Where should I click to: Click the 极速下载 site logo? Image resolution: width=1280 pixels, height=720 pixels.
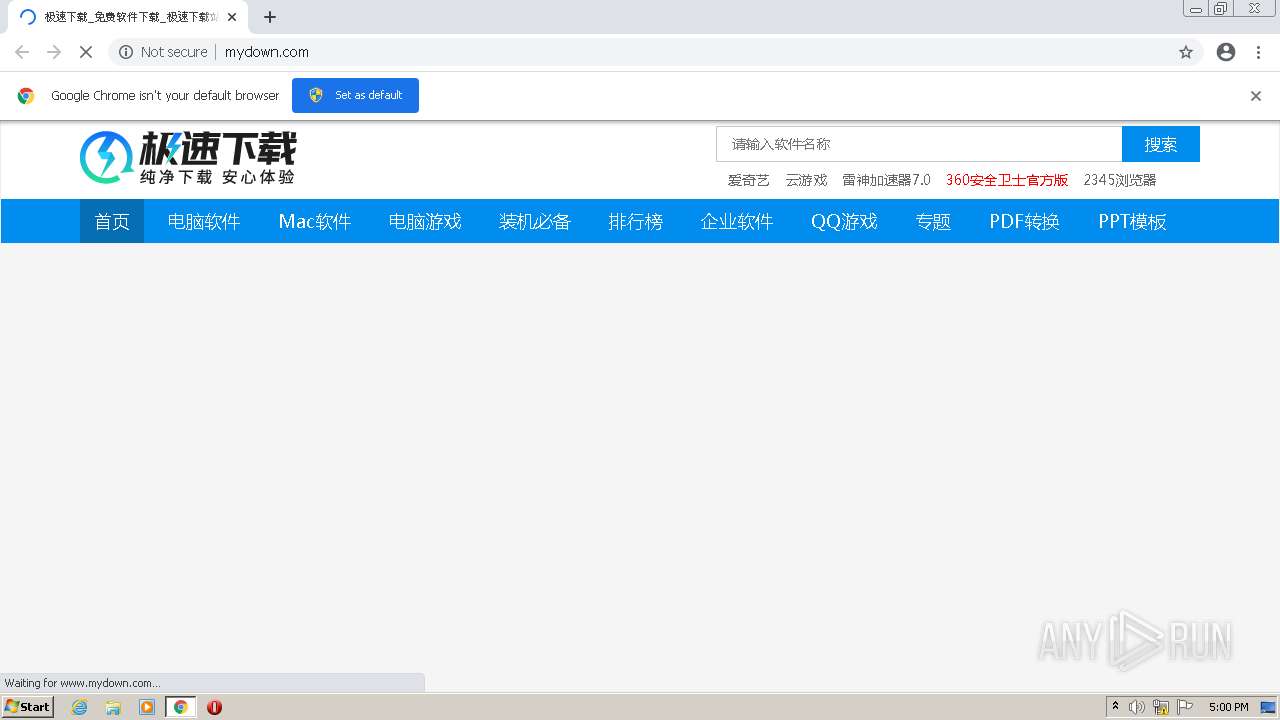click(x=188, y=158)
